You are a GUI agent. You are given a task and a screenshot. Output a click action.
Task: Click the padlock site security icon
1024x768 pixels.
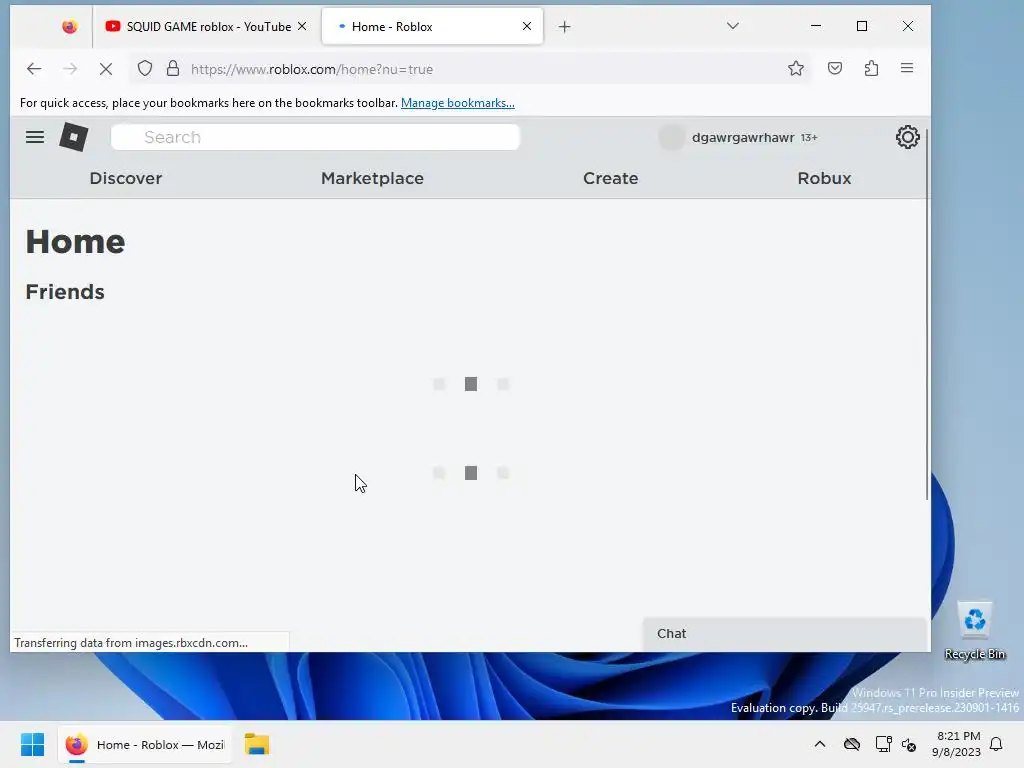172,69
